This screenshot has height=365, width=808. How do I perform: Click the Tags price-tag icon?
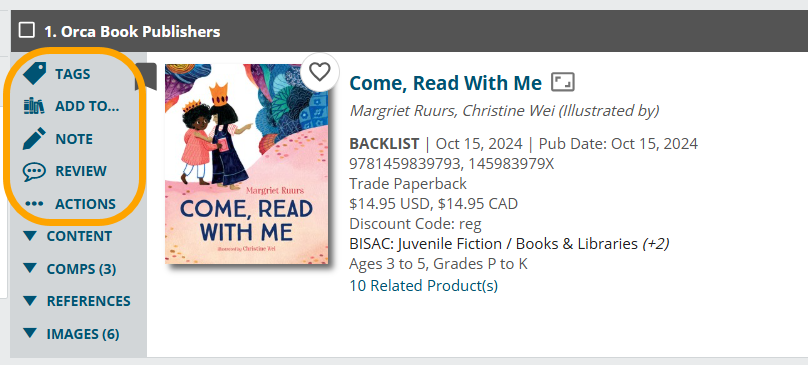tap(35, 74)
